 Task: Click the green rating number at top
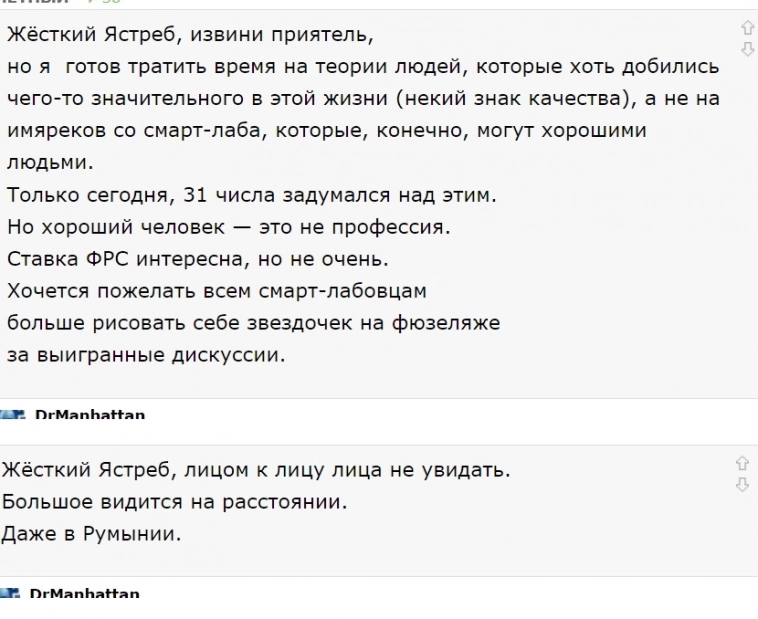tap(108, 3)
